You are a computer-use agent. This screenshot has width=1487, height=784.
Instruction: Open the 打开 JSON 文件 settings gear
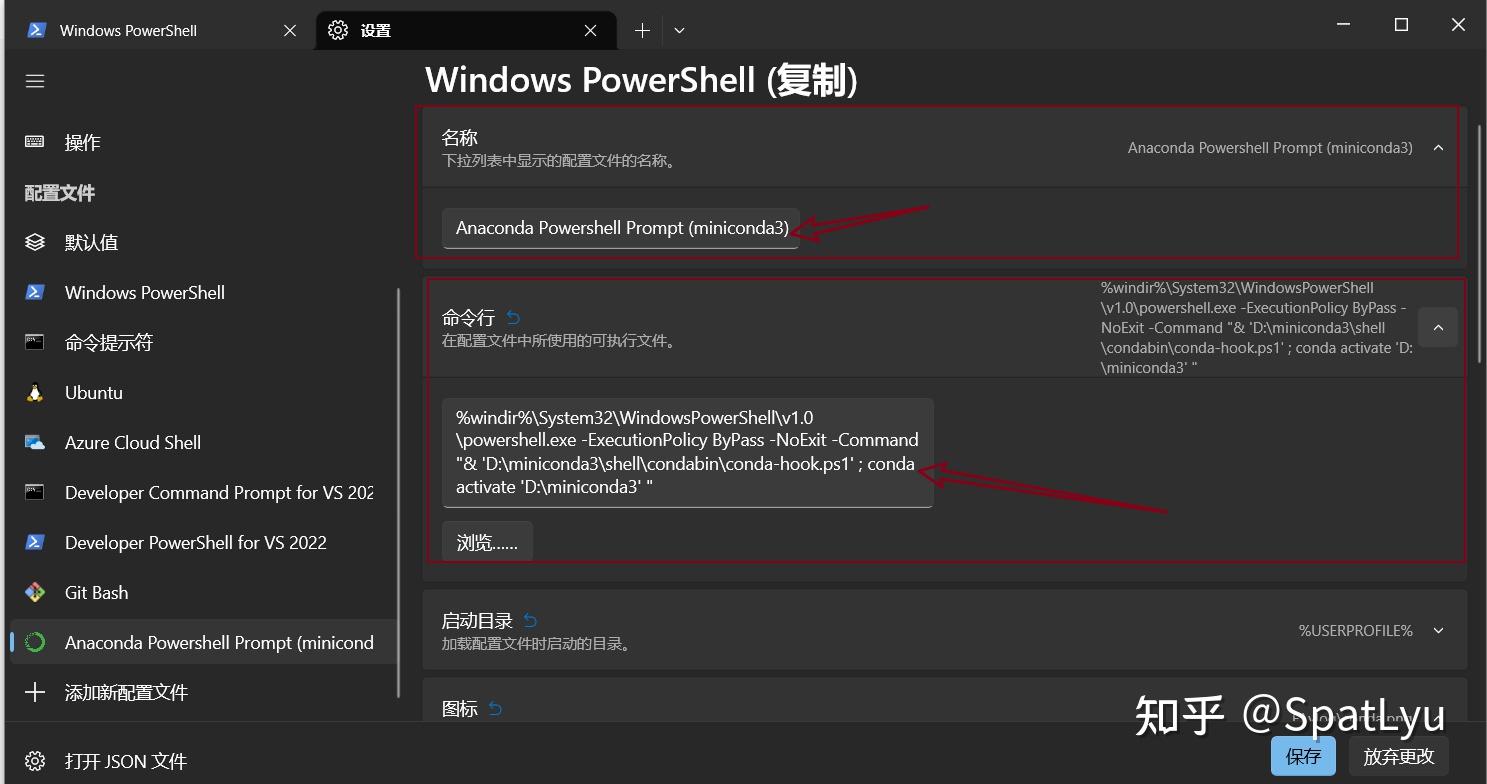click(34, 761)
